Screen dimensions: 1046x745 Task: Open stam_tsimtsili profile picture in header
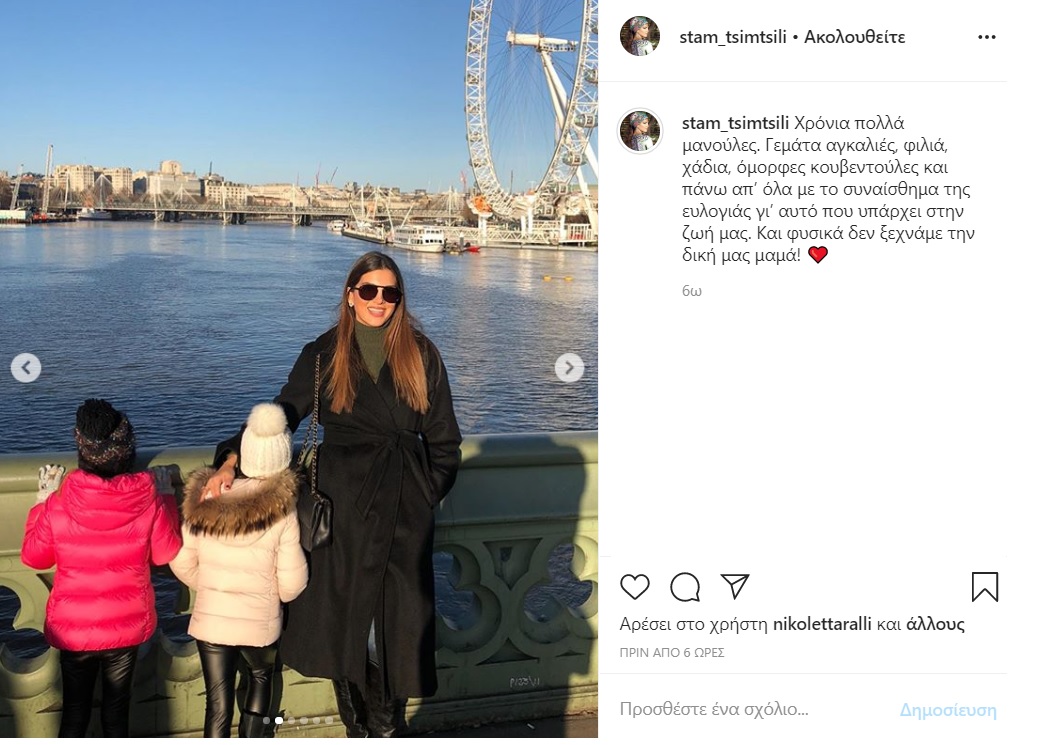point(639,36)
